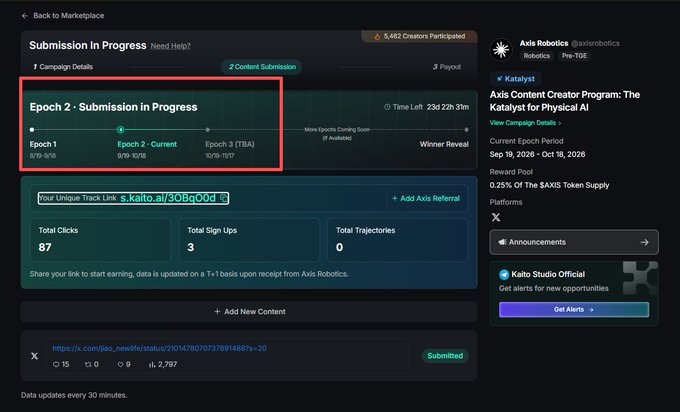
Task: Click the "Data updates every 30 minutes." text
Action: click(x=74, y=396)
